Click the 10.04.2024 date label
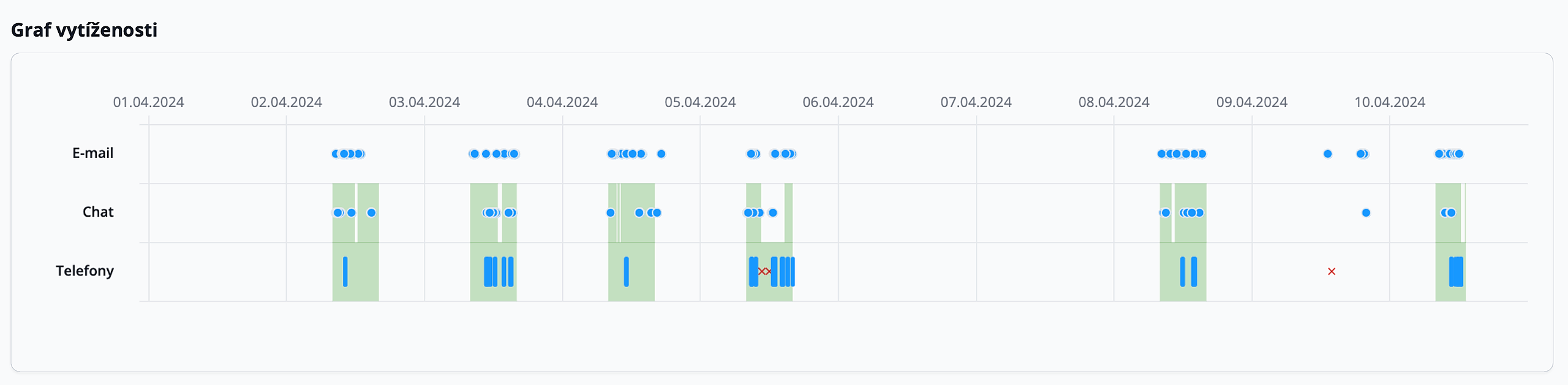The height and width of the screenshot is (385, 1568). (x=1389, y=102)
